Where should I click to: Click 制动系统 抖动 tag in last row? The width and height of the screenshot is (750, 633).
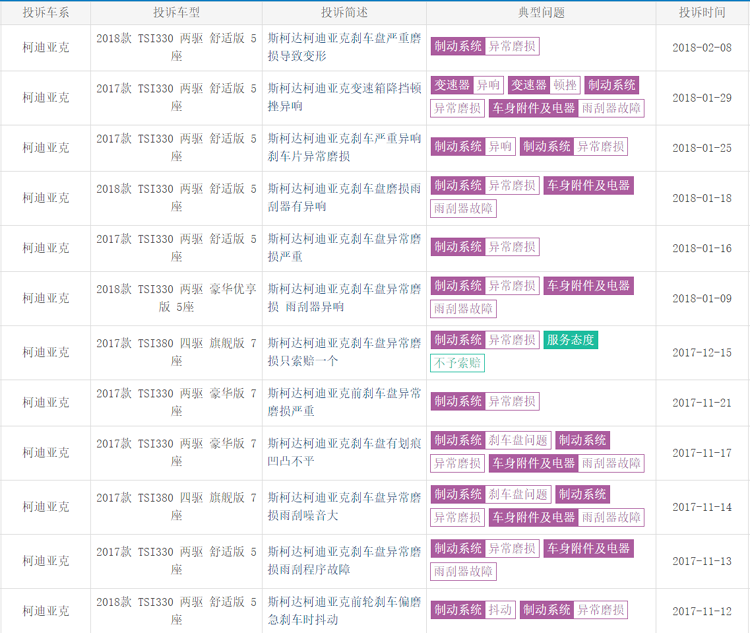tap(473, 610)
